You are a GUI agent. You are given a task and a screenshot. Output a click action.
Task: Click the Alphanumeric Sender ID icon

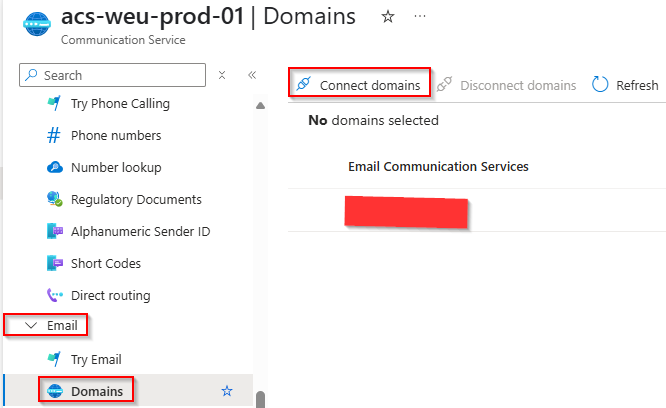[54, 232]
